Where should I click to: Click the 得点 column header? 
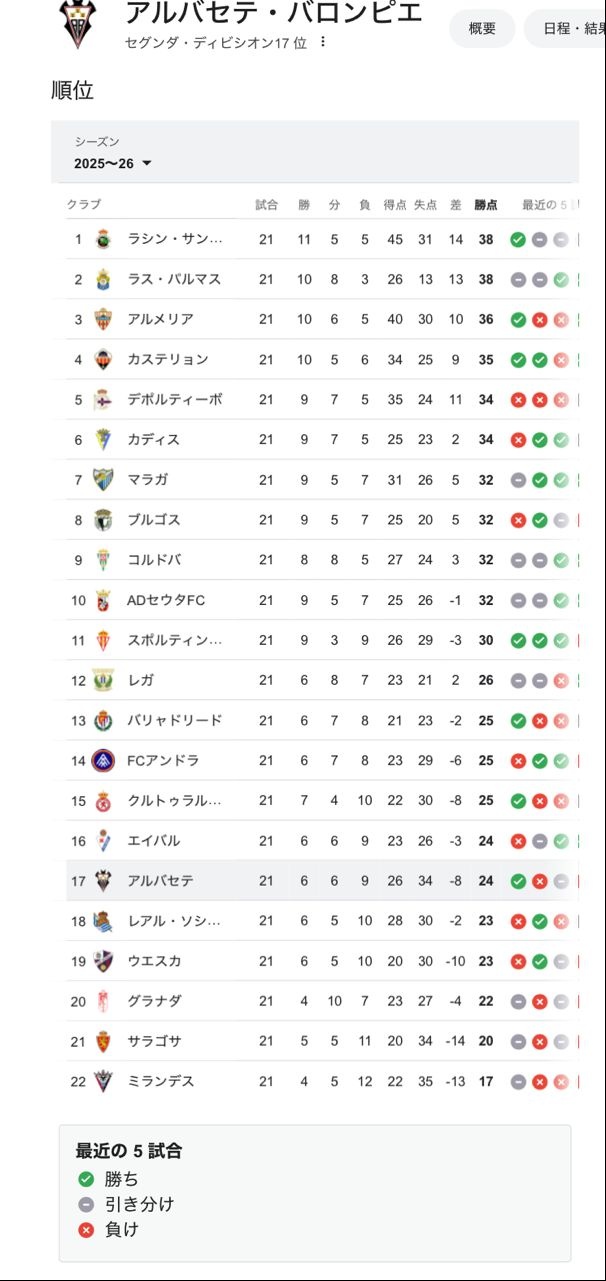(x=395, y=205)
